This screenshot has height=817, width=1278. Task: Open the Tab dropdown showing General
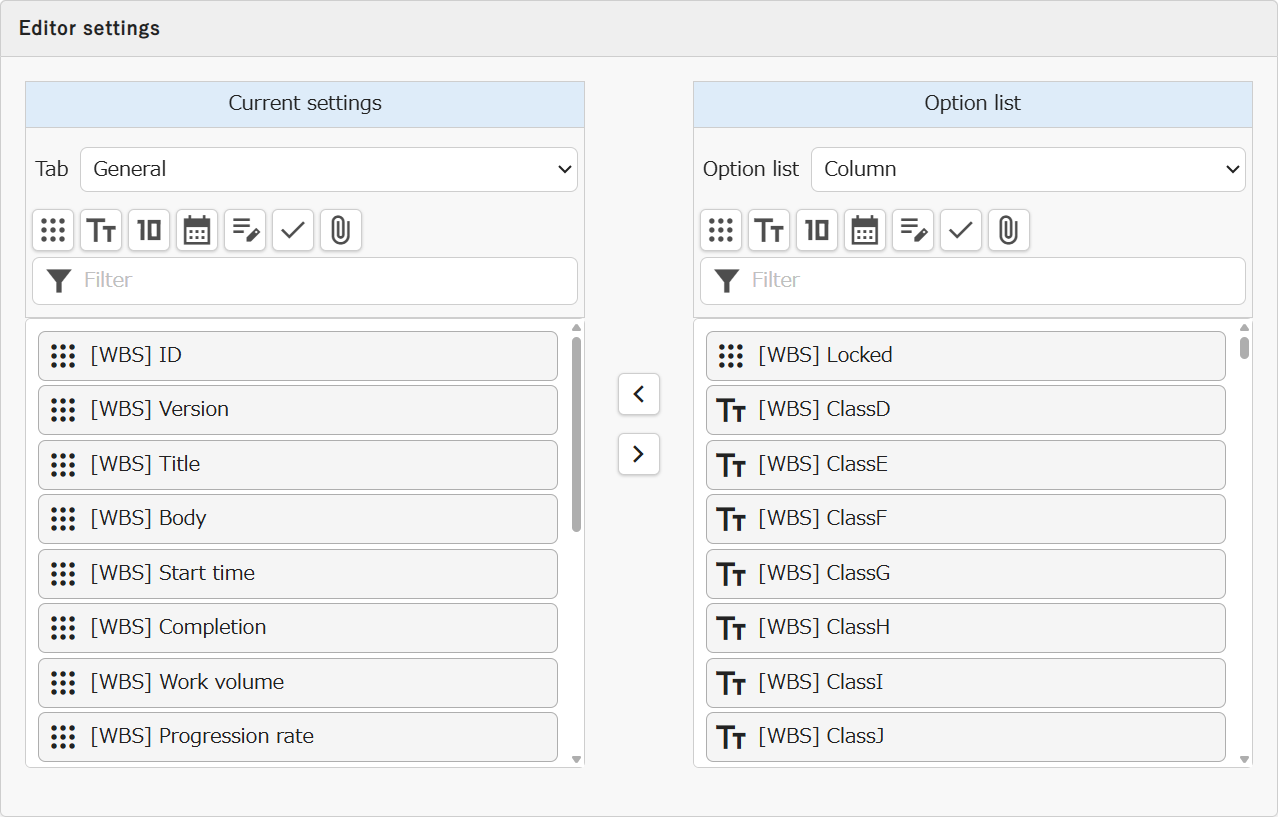[x=329, y=169]
